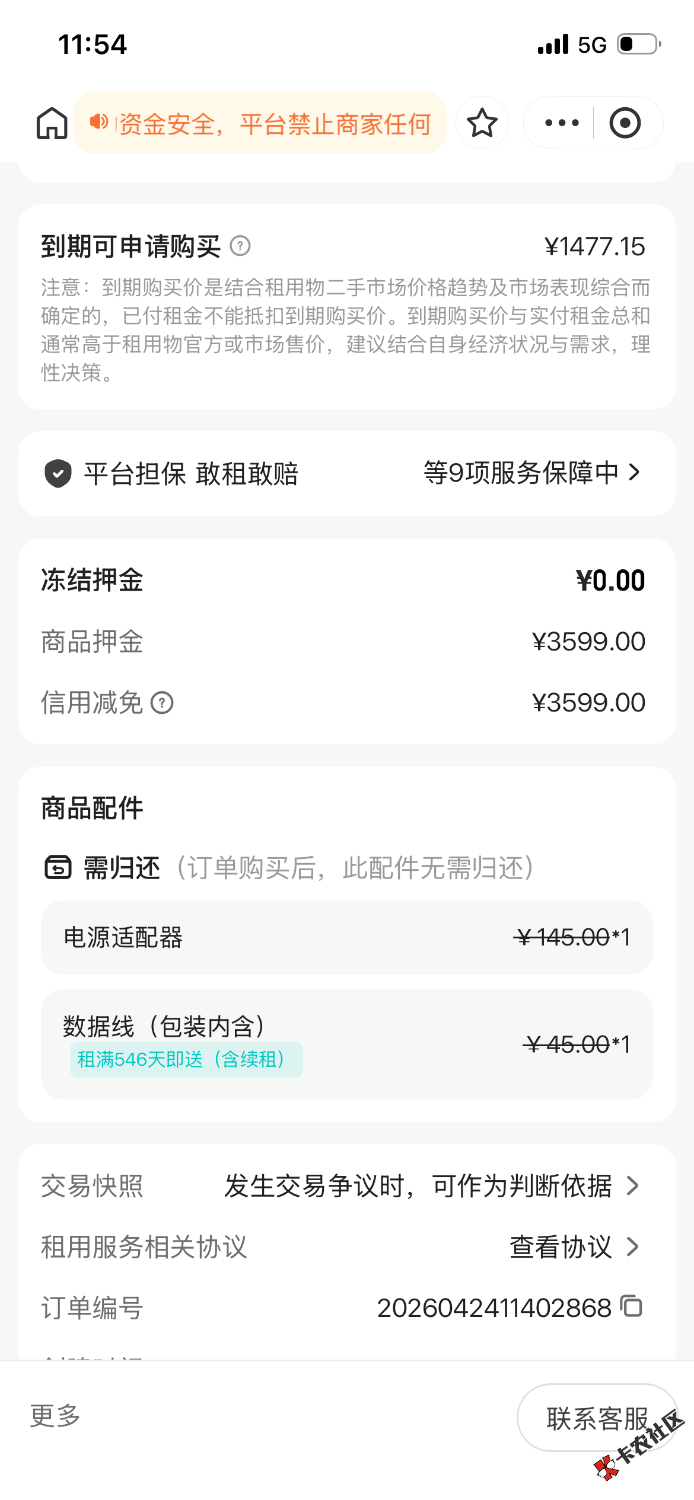Open the three-dot more menu
Screen dimensions: 694x1500
pos(561,123)
